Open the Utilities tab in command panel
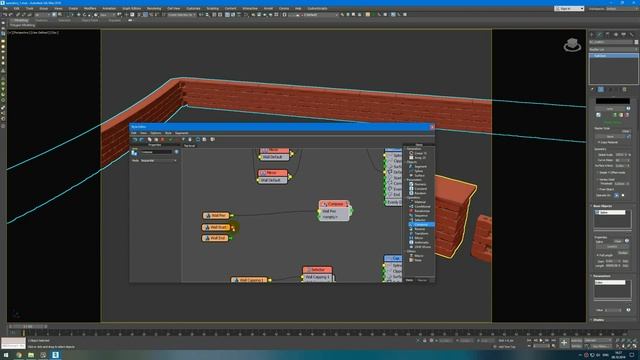Viewport: 640px width, 360px height. click(x=631, y=35)
